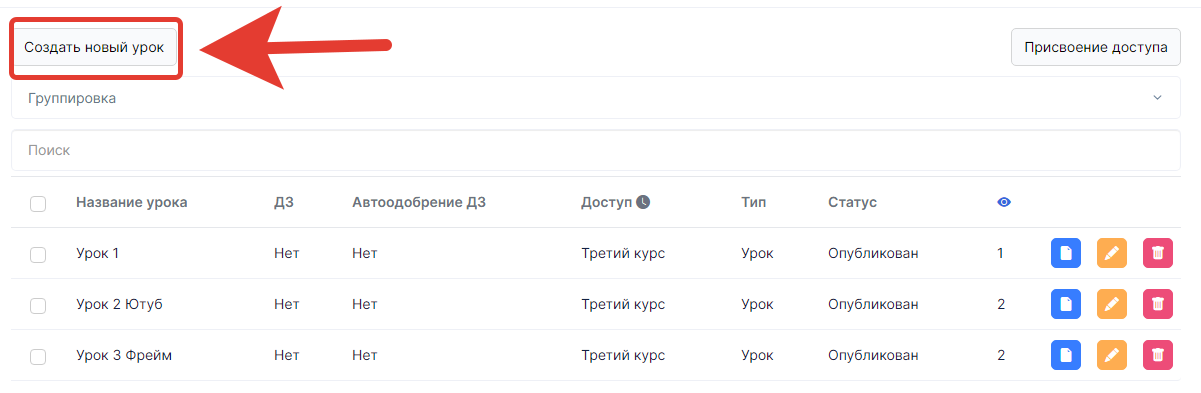The width and height of the screenshot is (1201, 393).
Task: Delete Урок 3 Фрейм with the trash icon
Action: coord(1157,355)
